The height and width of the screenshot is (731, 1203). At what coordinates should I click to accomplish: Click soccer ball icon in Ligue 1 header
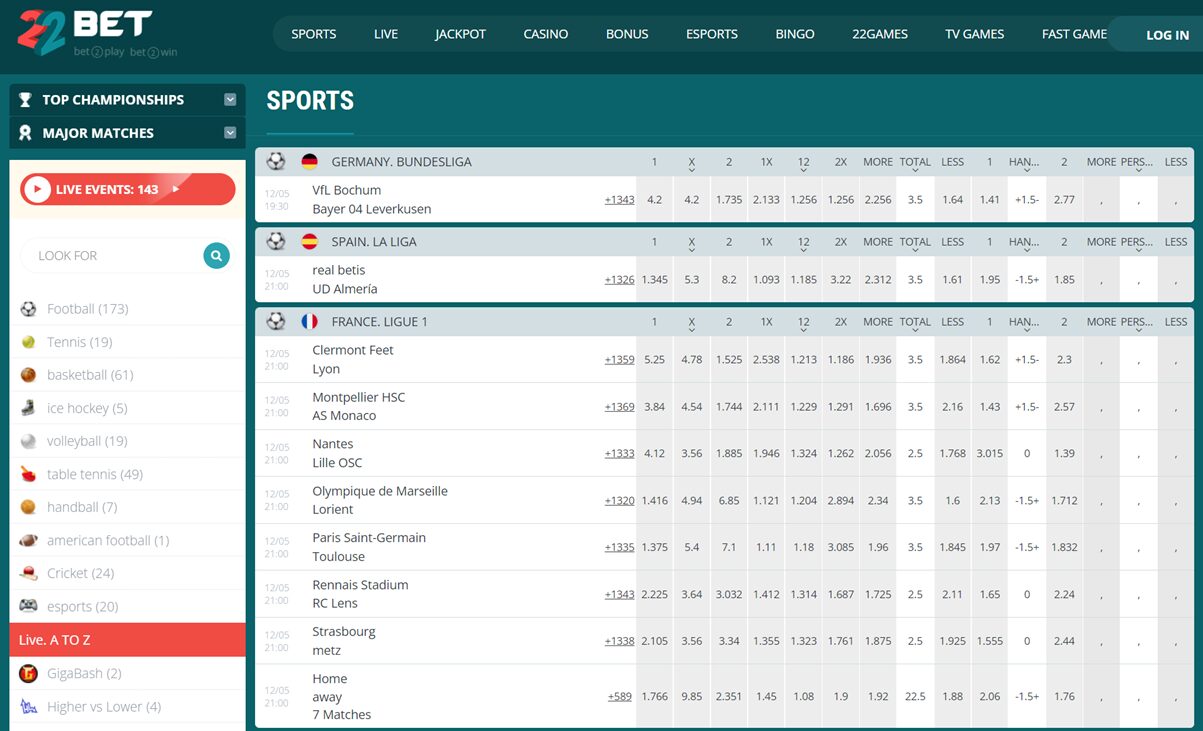pyautogui.click(x=276, y=322)
